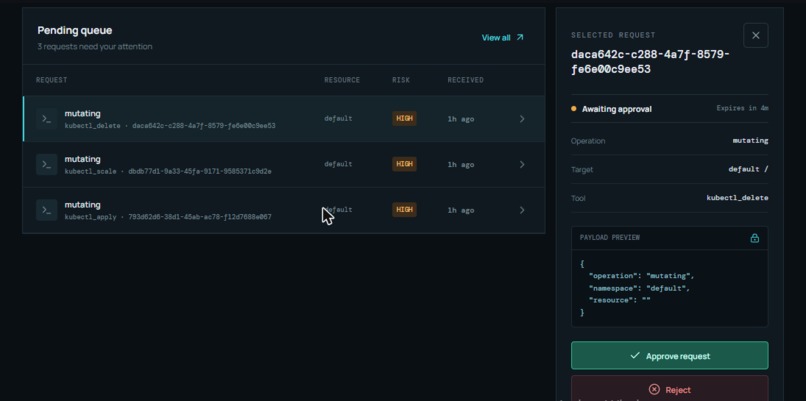
Task: Click the mutating Operation value in panel
Action: coord(750,140)
